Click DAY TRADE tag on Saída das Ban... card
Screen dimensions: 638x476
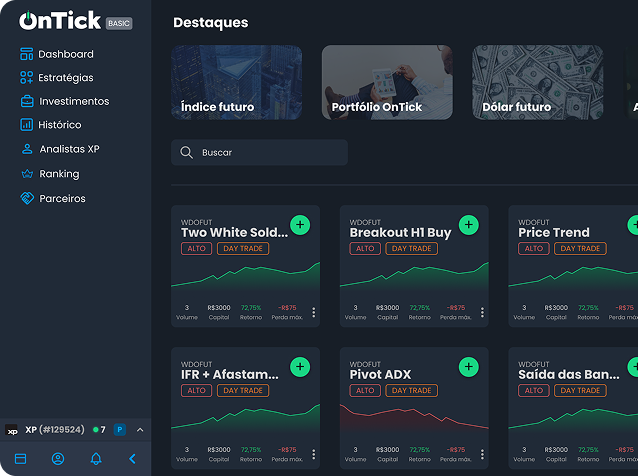point(580,391)
